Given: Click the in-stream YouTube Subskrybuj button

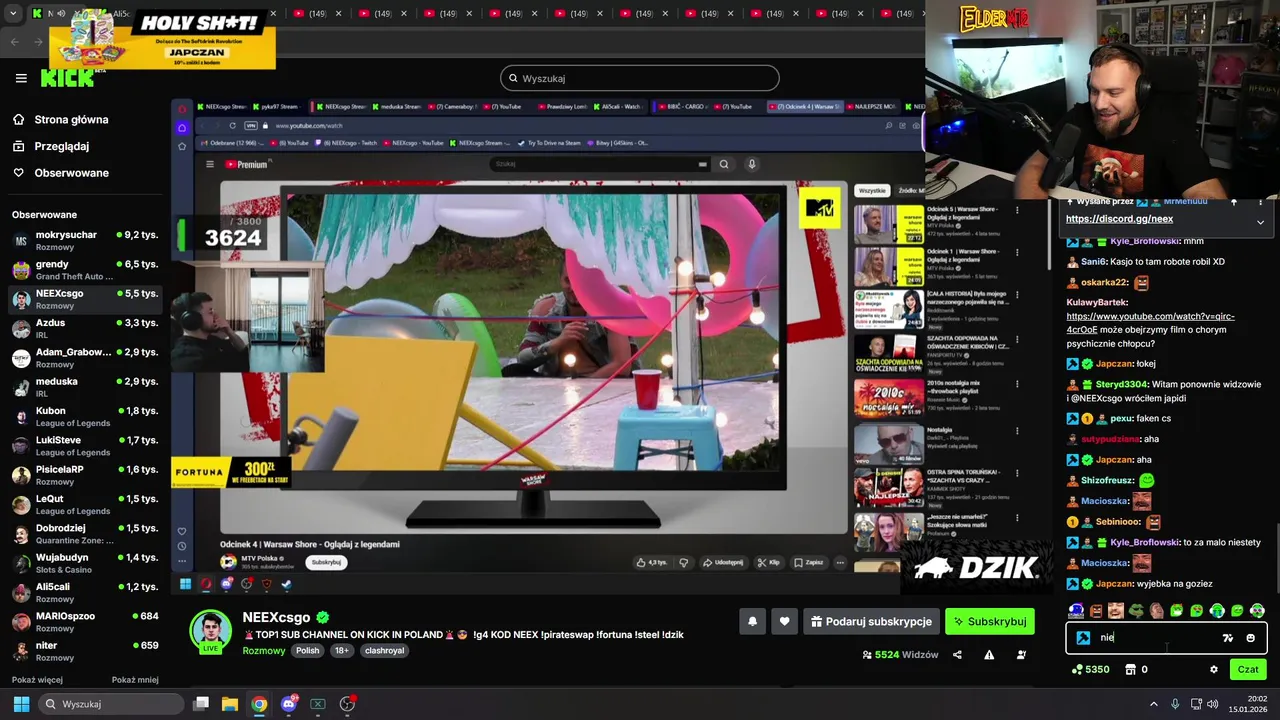Looking at the screenshot, I should pyautogui.click(x=326, y=562).
